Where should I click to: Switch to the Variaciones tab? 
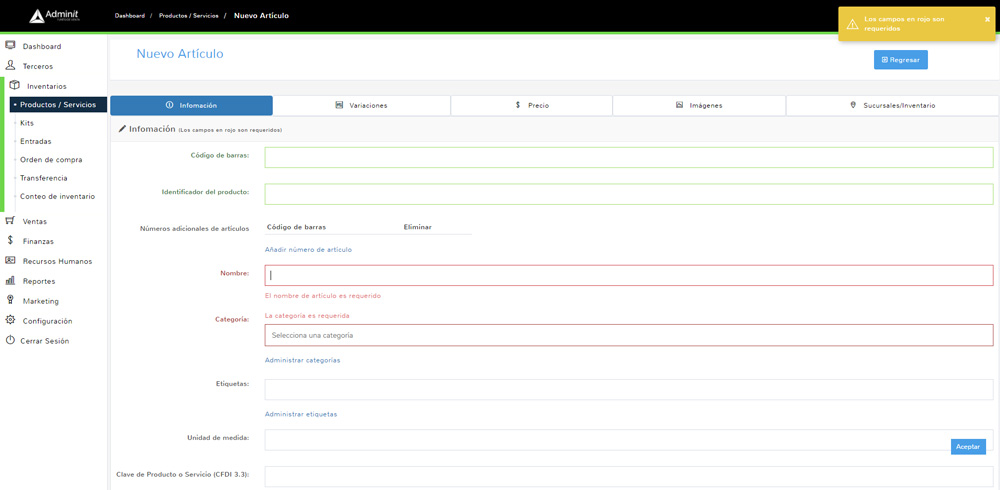click(x=361, y=105)
